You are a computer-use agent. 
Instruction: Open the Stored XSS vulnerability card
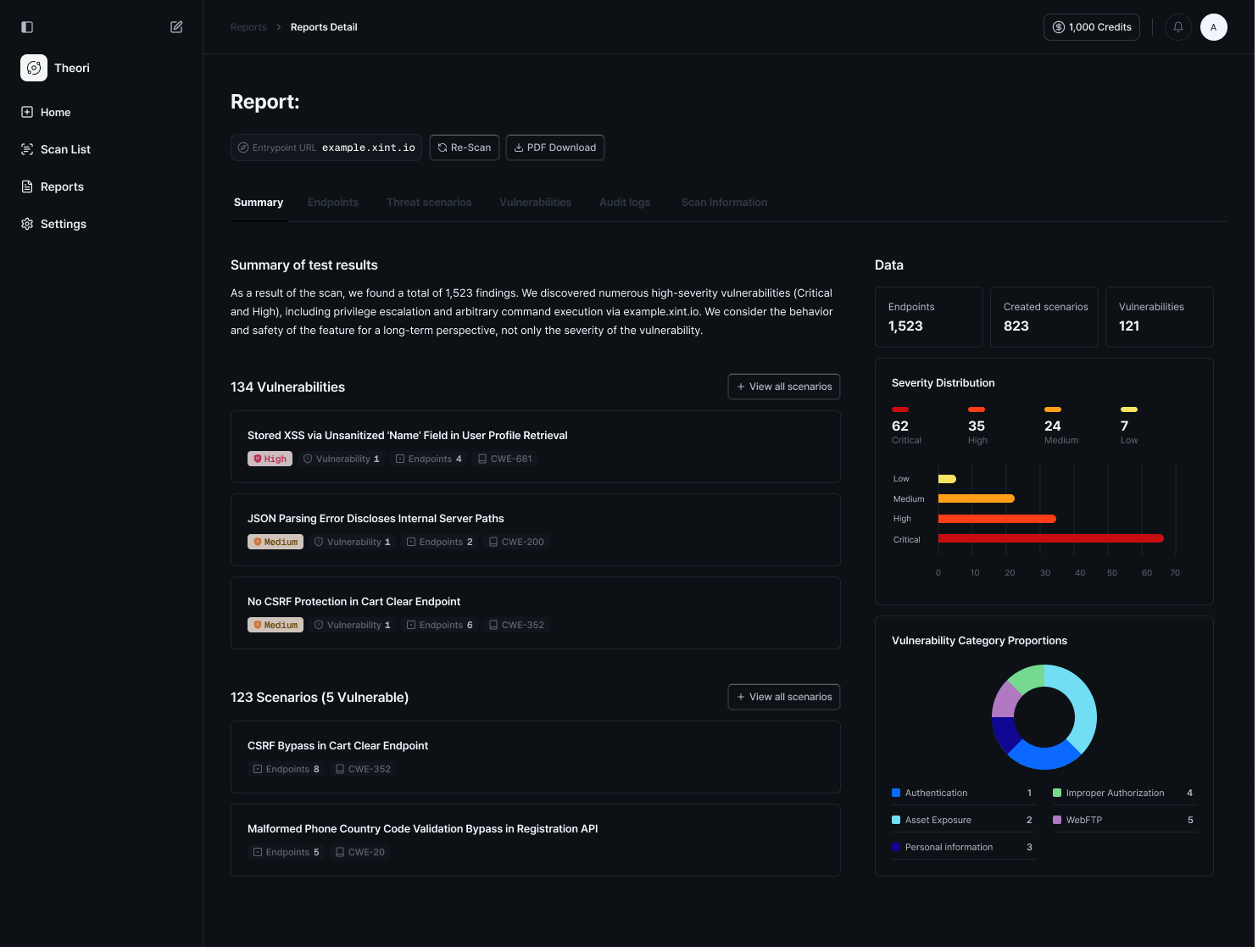tap(535, 447)
